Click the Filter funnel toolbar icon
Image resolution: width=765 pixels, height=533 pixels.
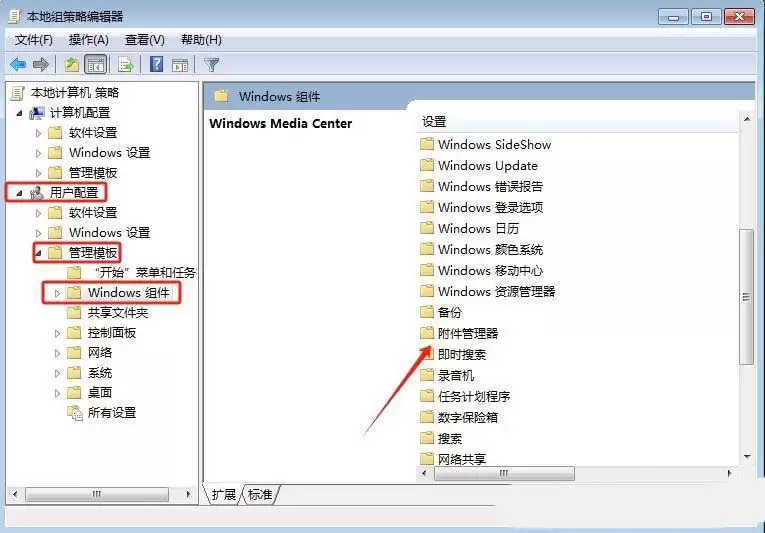pos(212,64)
